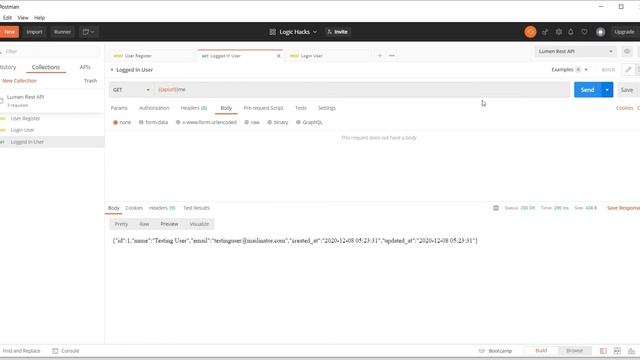The width and height of the screenshot is (640, 360).
Task: Switch to the Test Results tab
Action: (196, 208)
